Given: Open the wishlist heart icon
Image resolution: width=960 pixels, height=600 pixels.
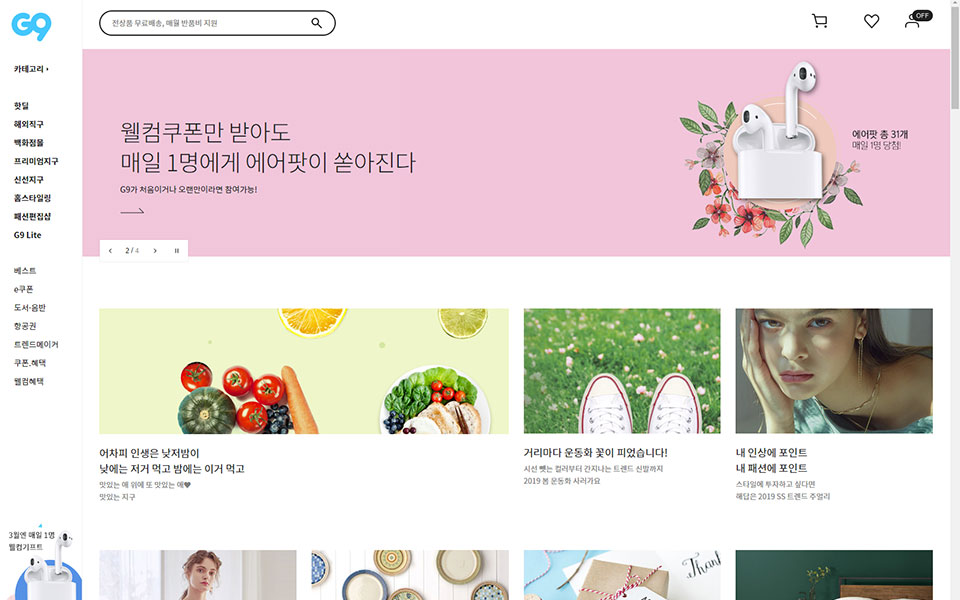Looking at the screenshot, I should click(x=871, y=21).
